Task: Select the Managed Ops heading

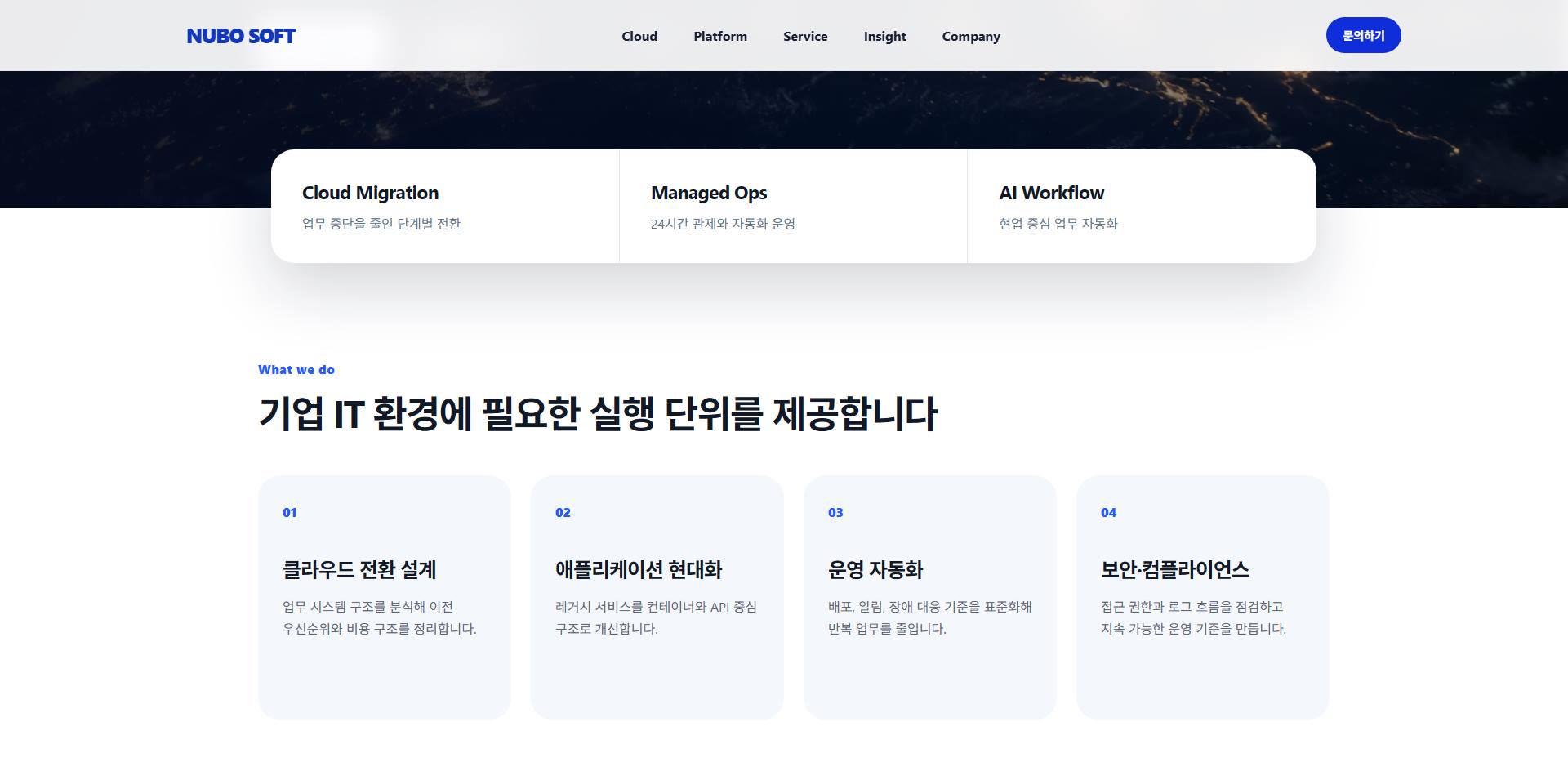Action: 709,193
